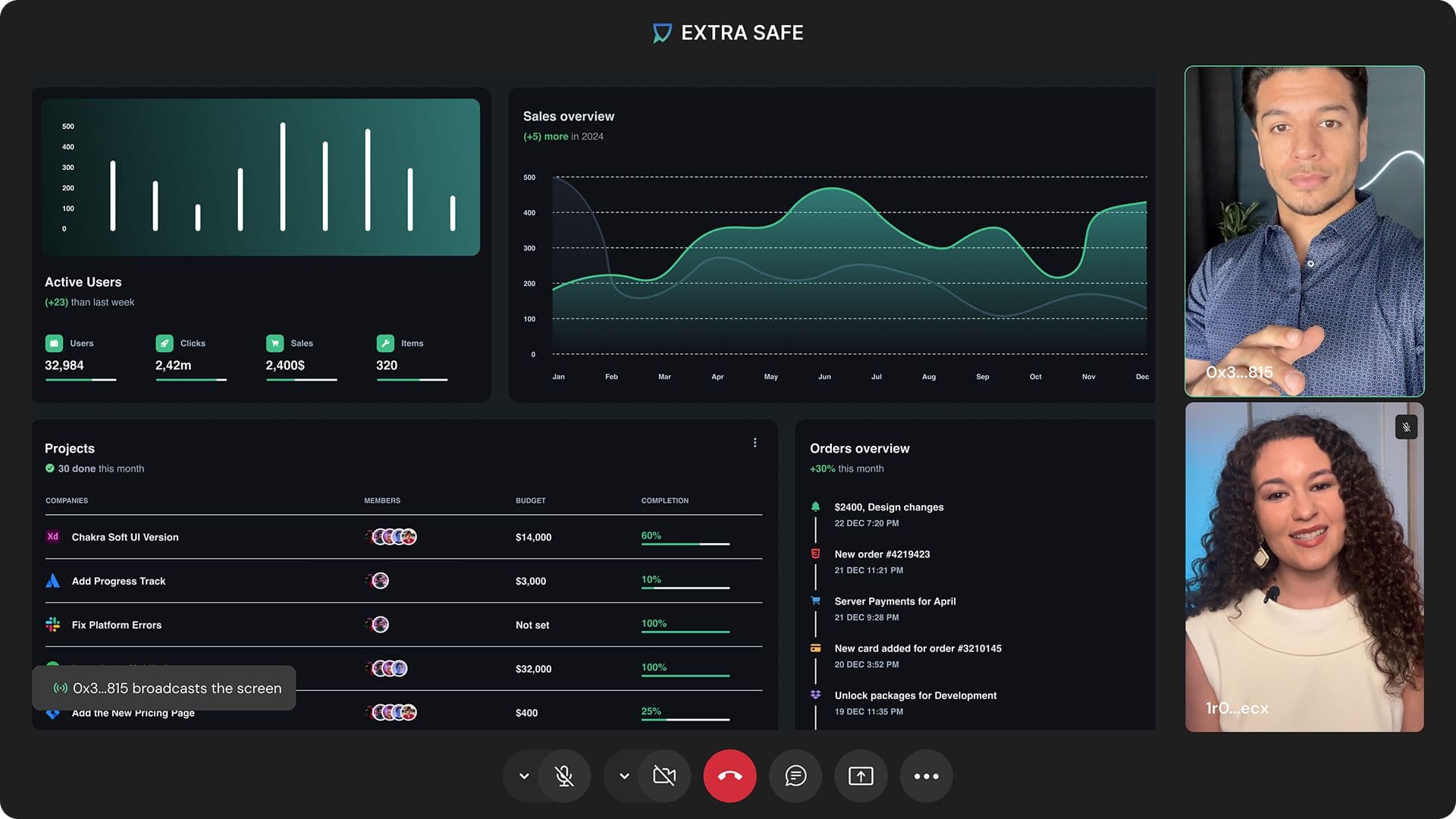Expand camera options chevron
Screen dimensions: 1456x819
pyautogui.click(x=624, y=776)
